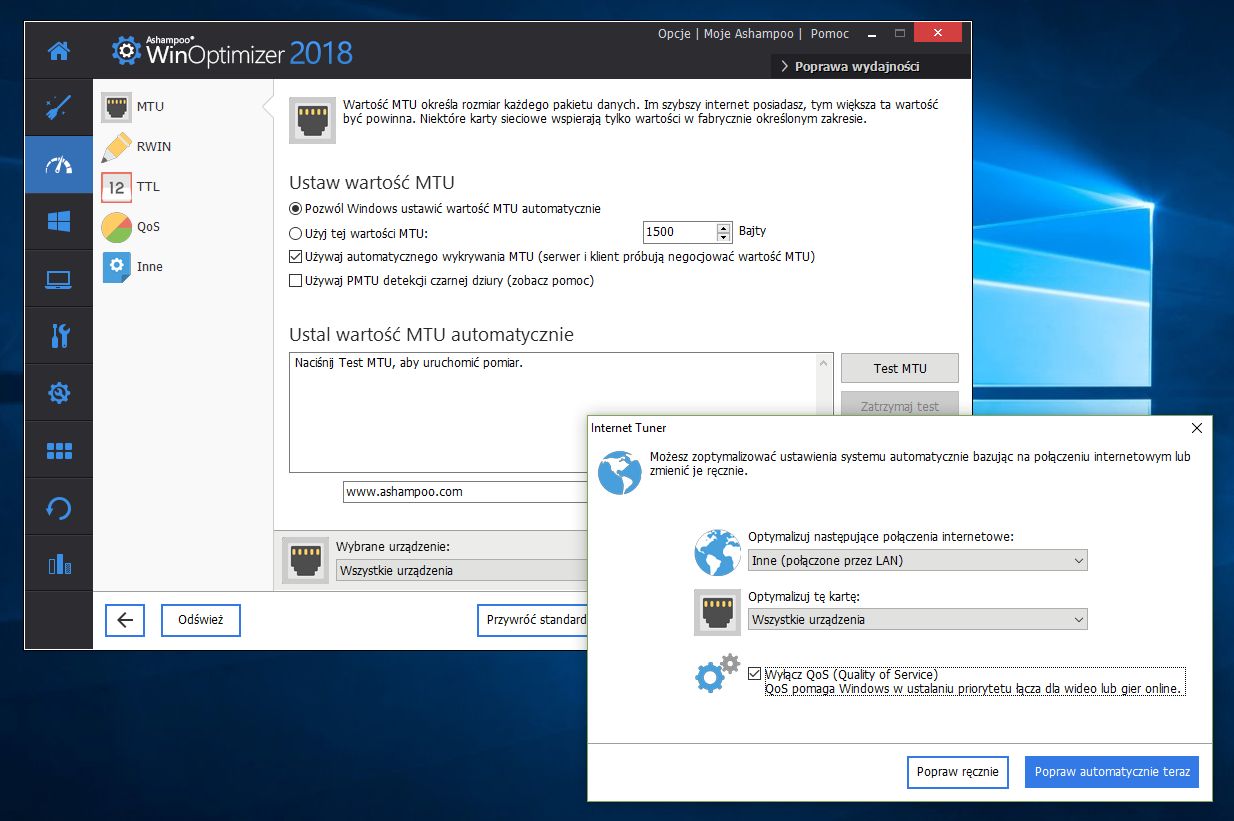Click the large globe icon in Internet Tuner header
Viewport: 1234px width, 821px height.
tap(620, 472)
